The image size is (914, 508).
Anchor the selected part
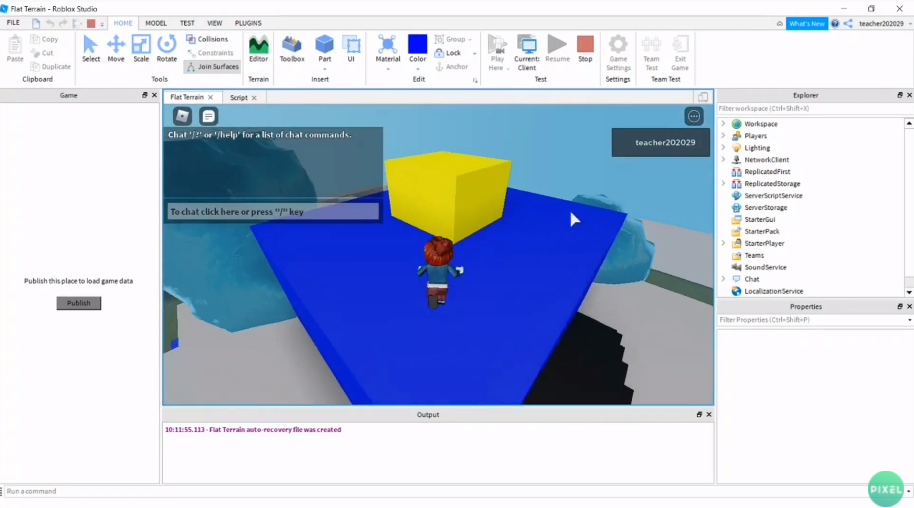click(452, 66)
